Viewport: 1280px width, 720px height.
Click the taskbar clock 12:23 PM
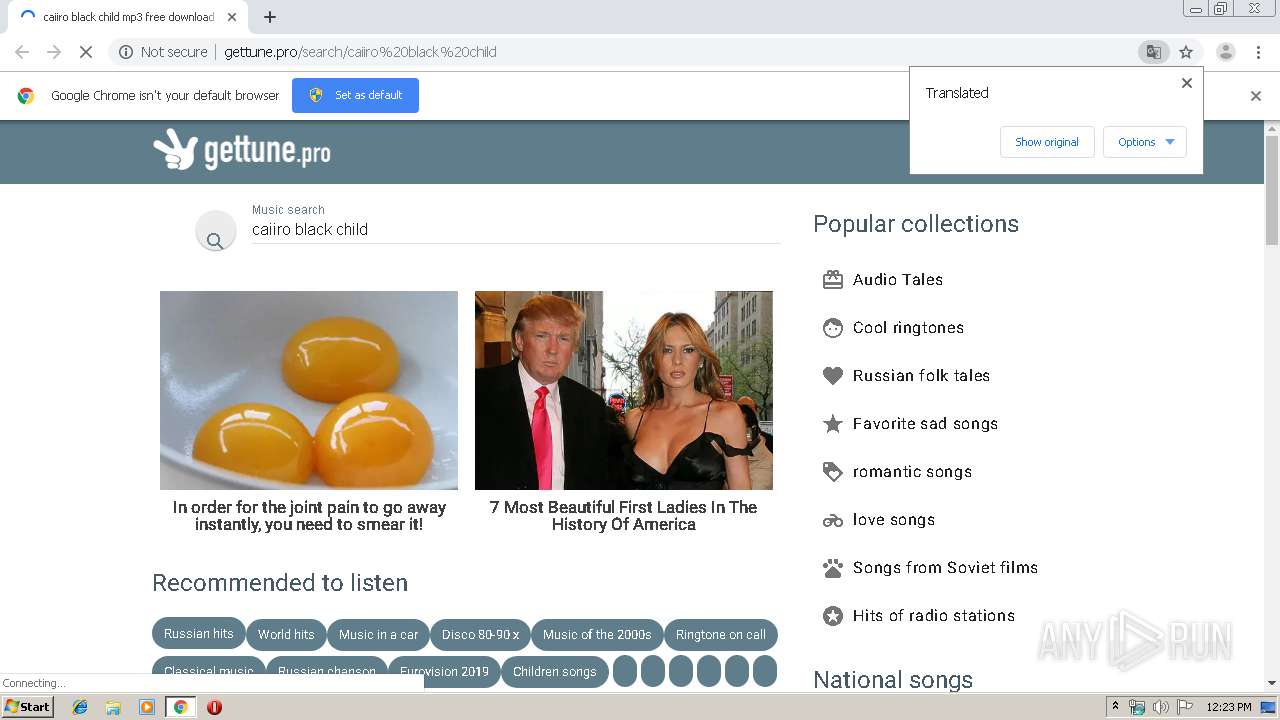(x=1229, y=707)
